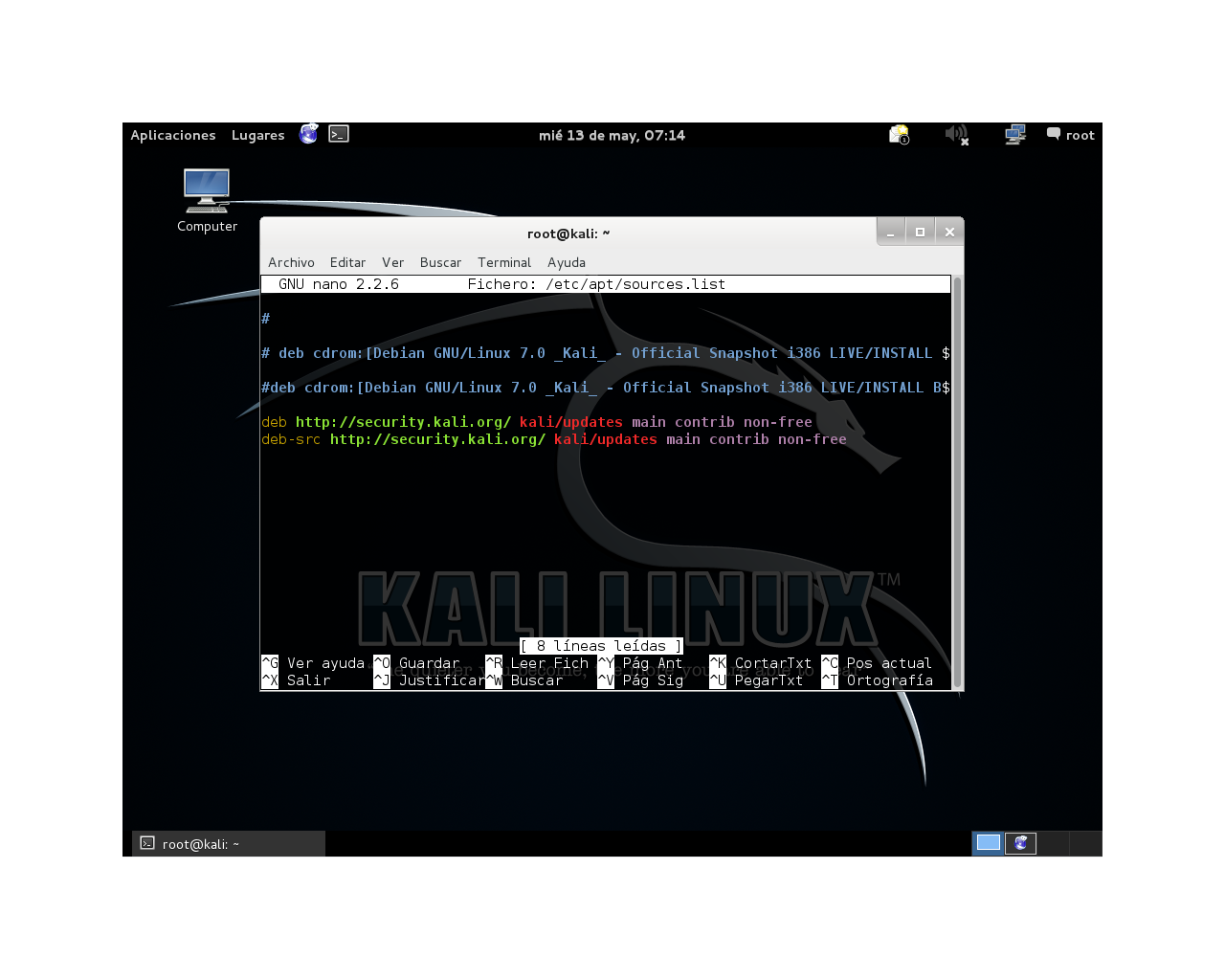Click the root@kali: ~ window title
The width and height of the screenshot is (1225, 980).
[568, 234]
